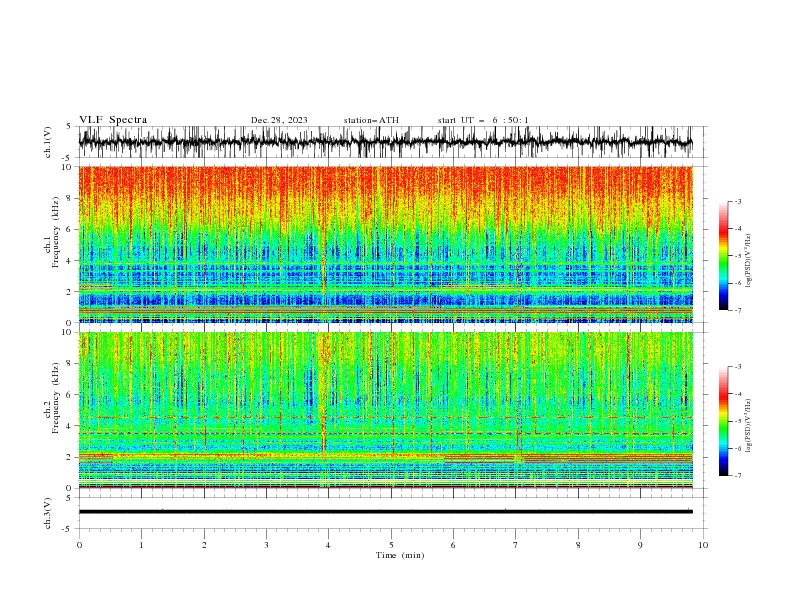Click time axis tick label '2'
792x612 pixels.
coord(204,545)
